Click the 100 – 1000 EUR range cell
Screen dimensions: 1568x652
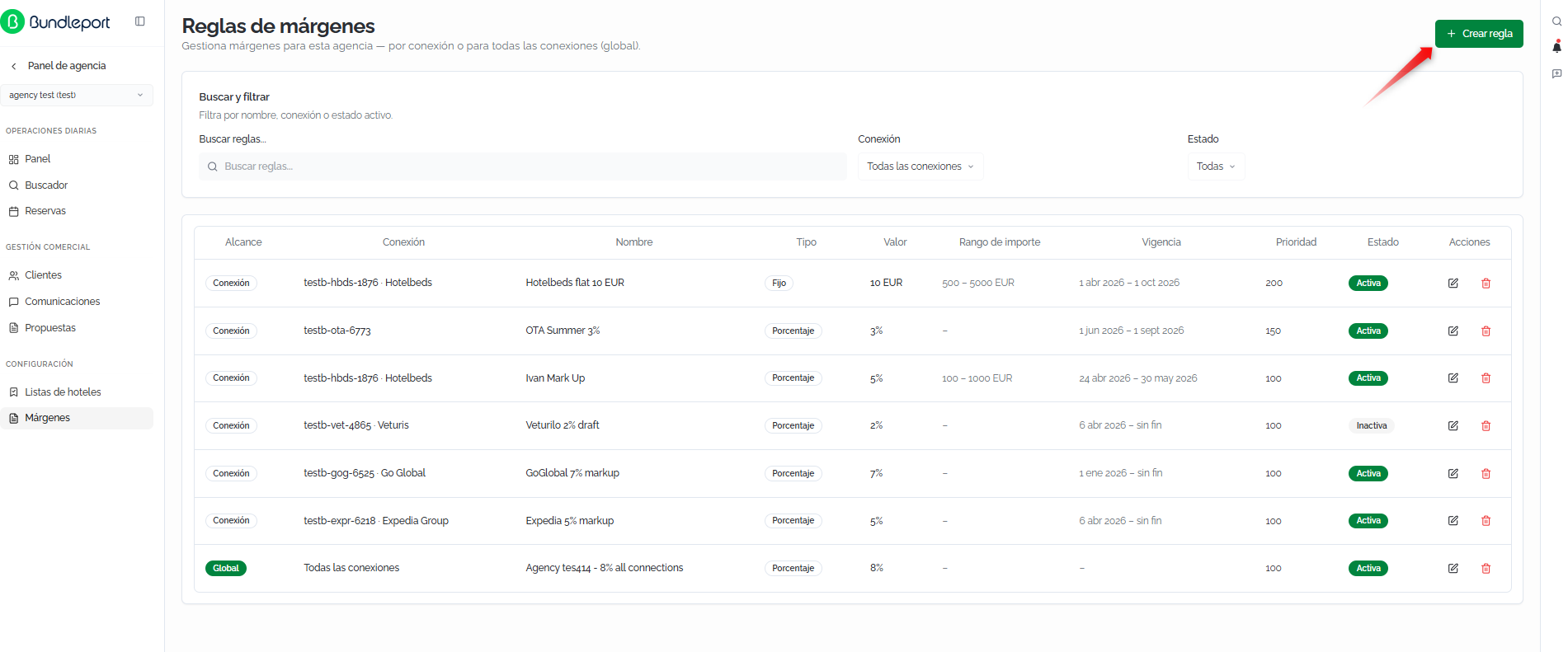point(977,378)
